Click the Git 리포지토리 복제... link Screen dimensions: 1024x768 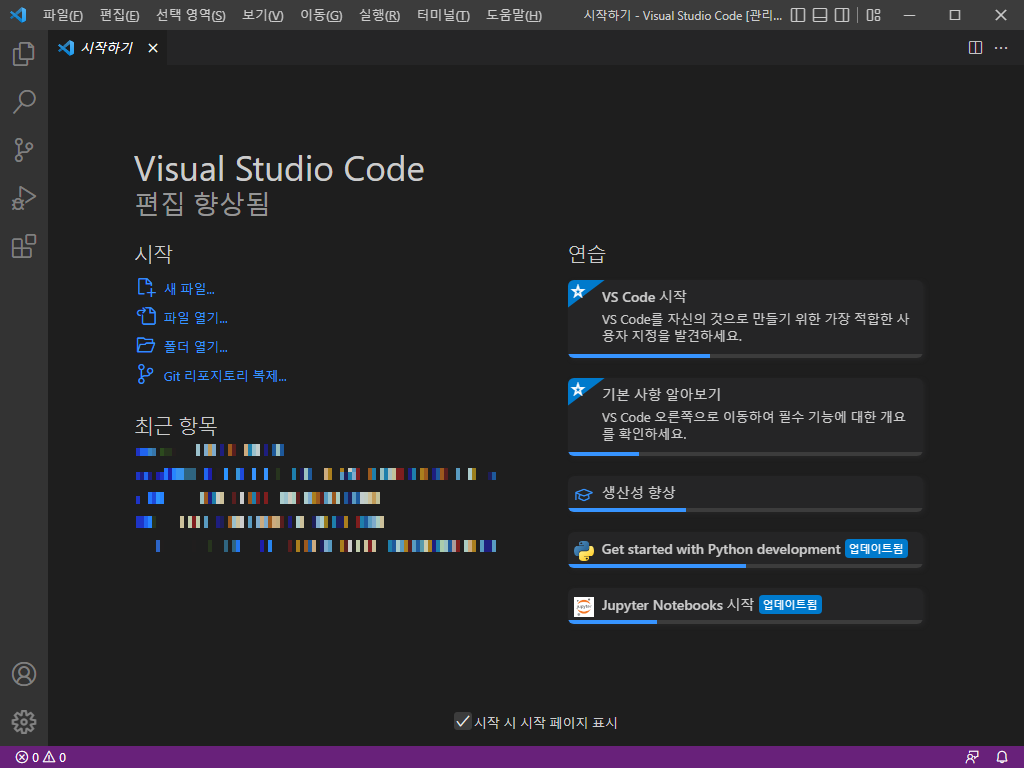pos(225,376)
